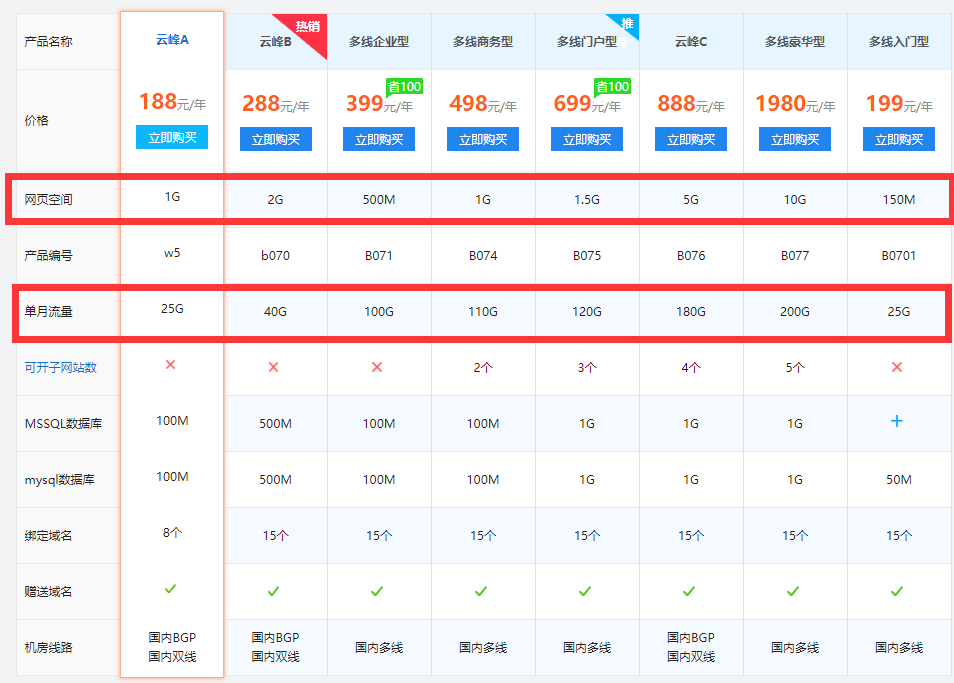Click green checkmark for 云峰A 赠送域名

click(171, 589)
